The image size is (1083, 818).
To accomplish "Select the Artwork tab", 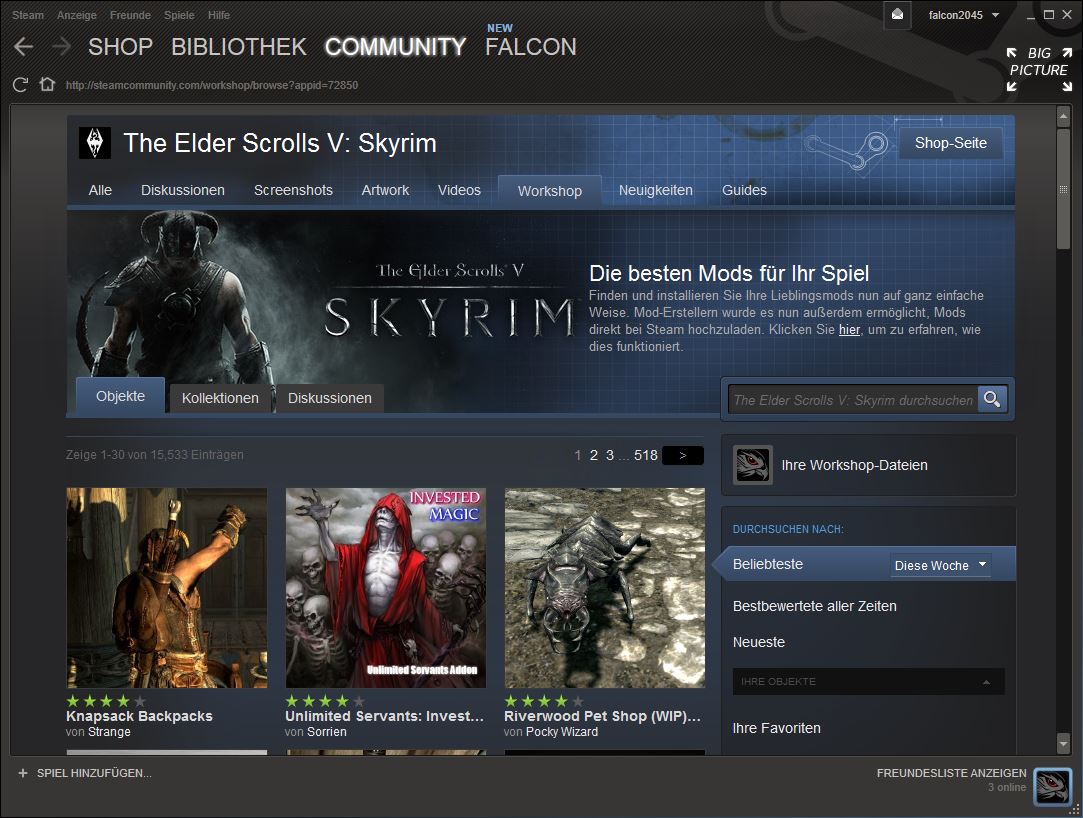I will coord(385,190).
